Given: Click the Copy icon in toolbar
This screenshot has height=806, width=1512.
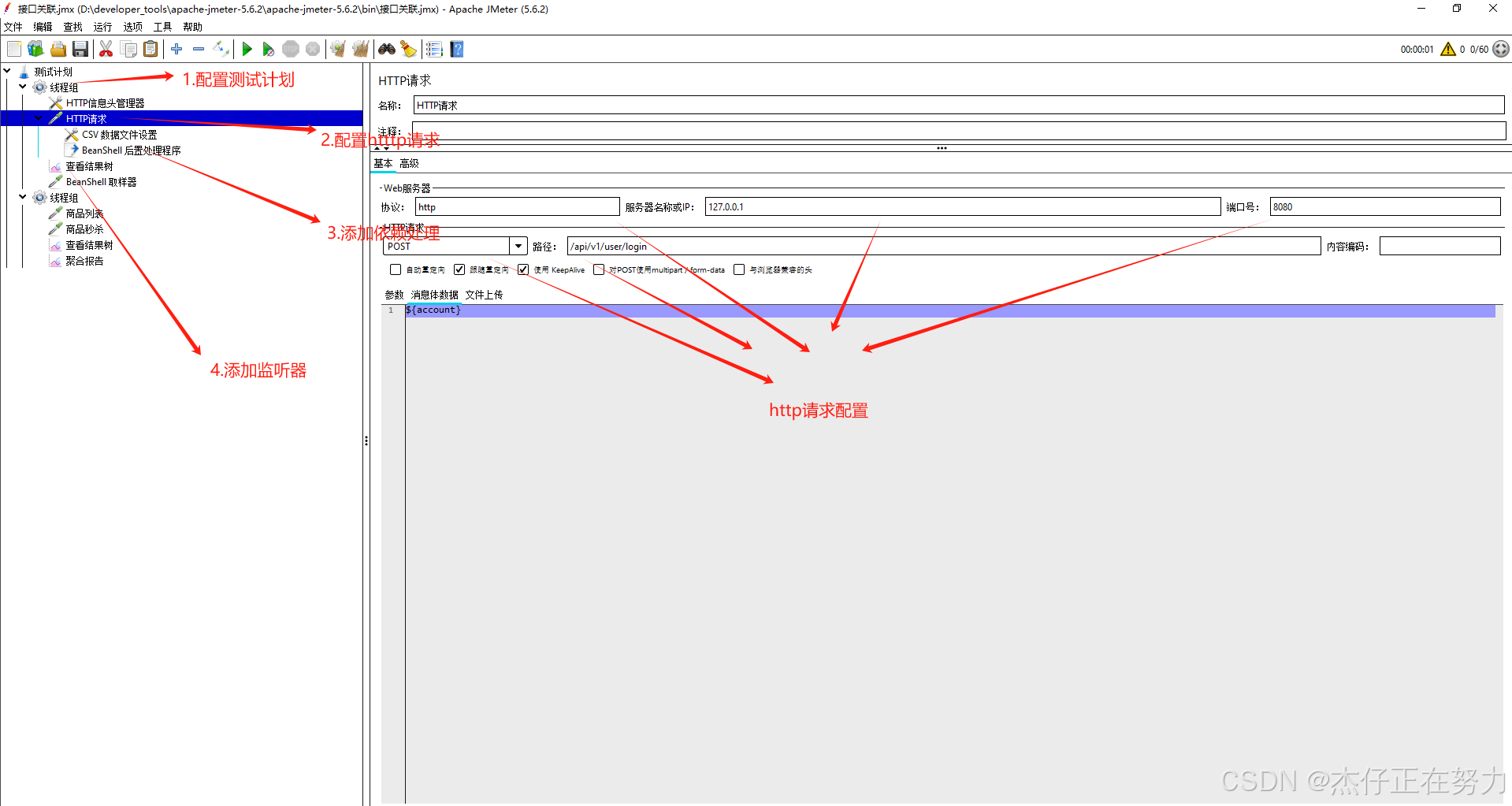Looking at the screenshot, I should [128, 49].
